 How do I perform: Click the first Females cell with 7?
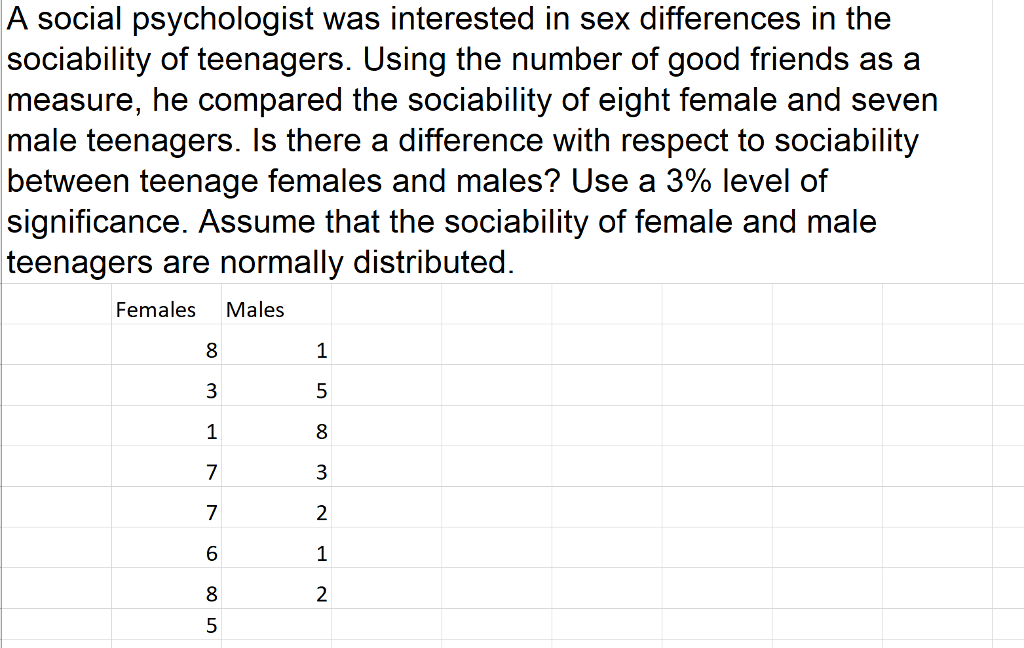coord(166,466)
